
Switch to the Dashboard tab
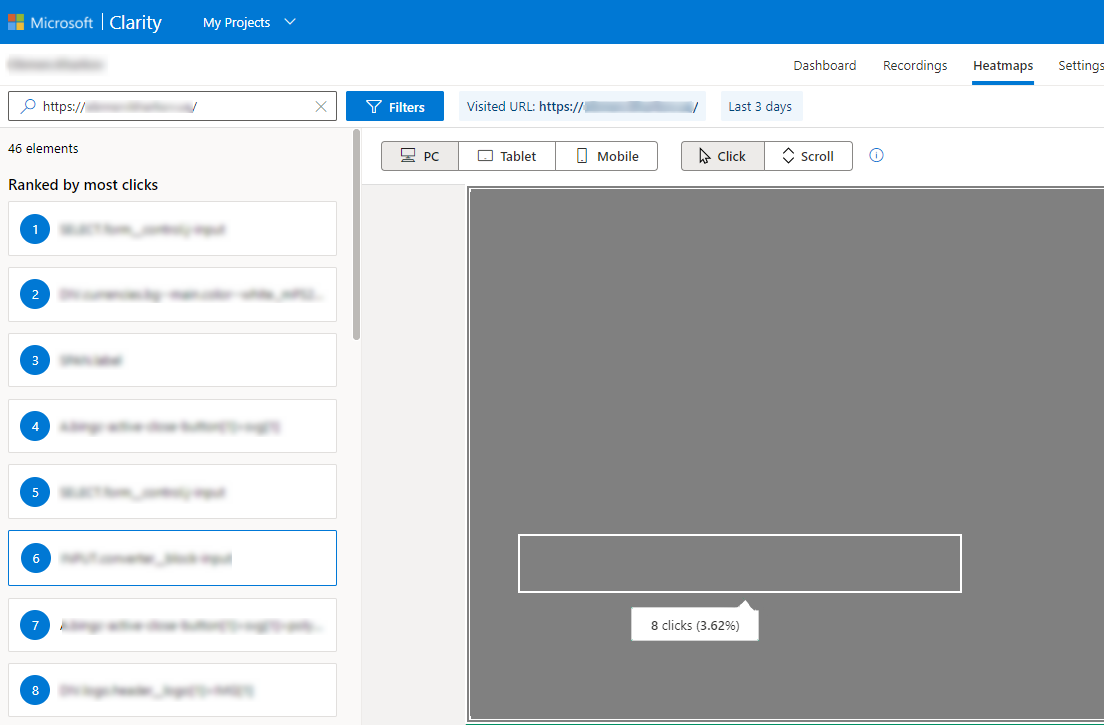(824, 65)
